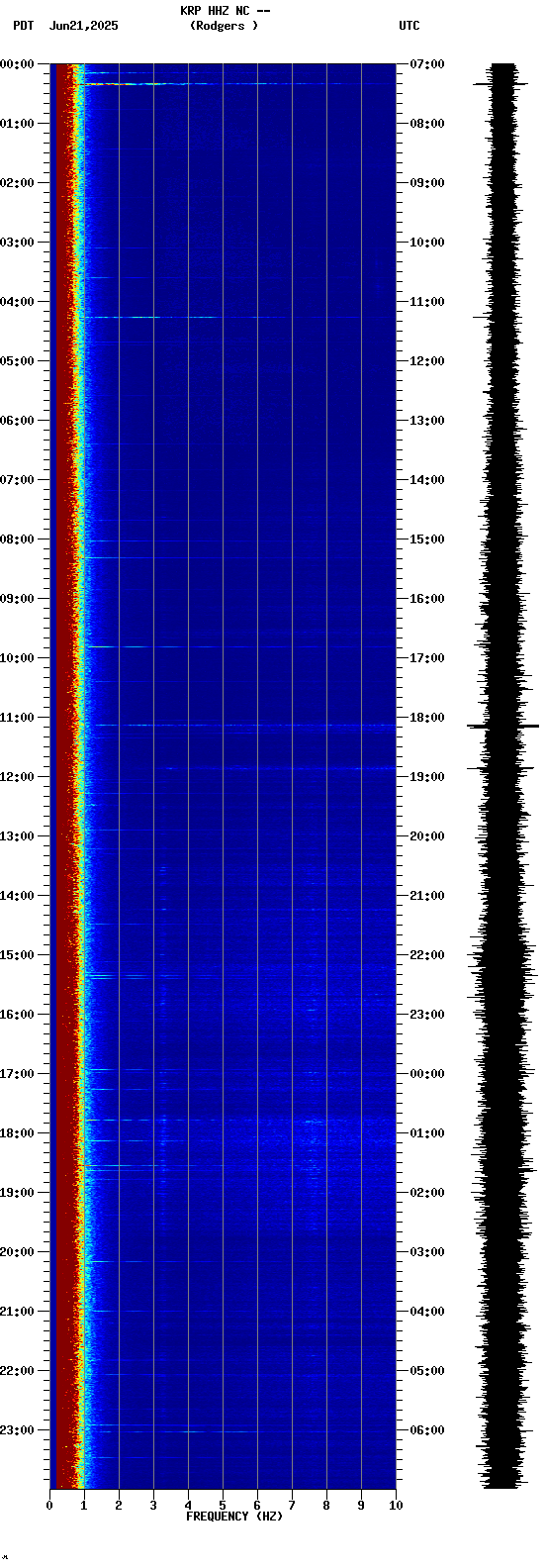The height and width of the screenshot is (1568, 546).
Task: Click the PDT time label '04:00'
Action: pyautogui.click(x=17, y=302)
